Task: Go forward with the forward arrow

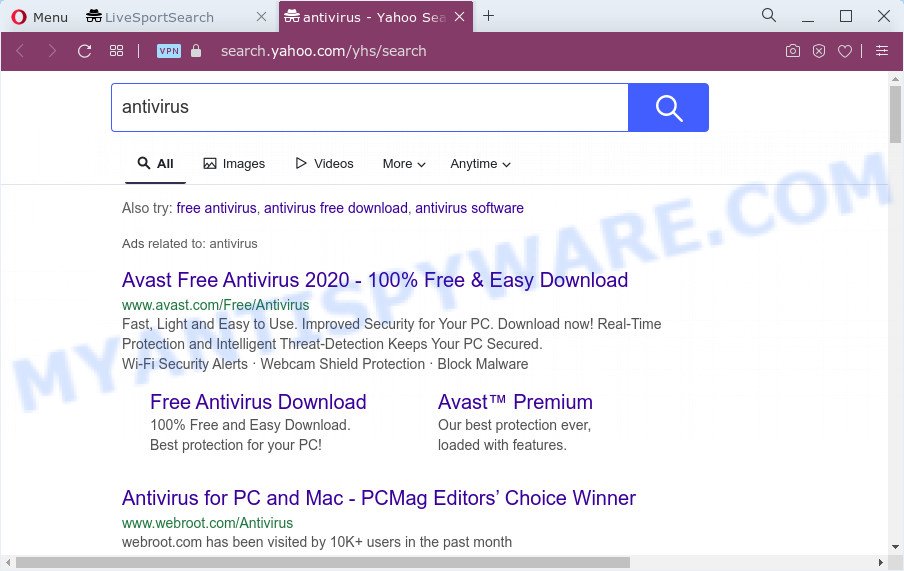Action: (52, 51)
